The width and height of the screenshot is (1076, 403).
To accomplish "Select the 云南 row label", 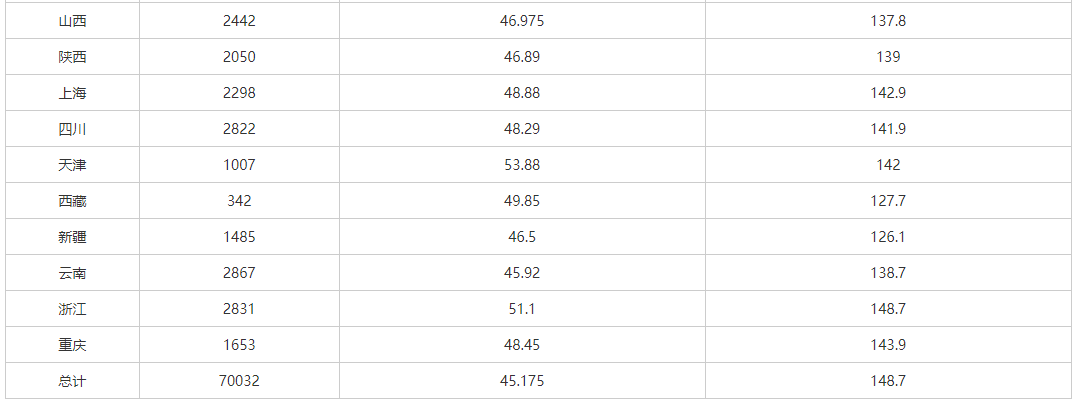I will 72,273.
